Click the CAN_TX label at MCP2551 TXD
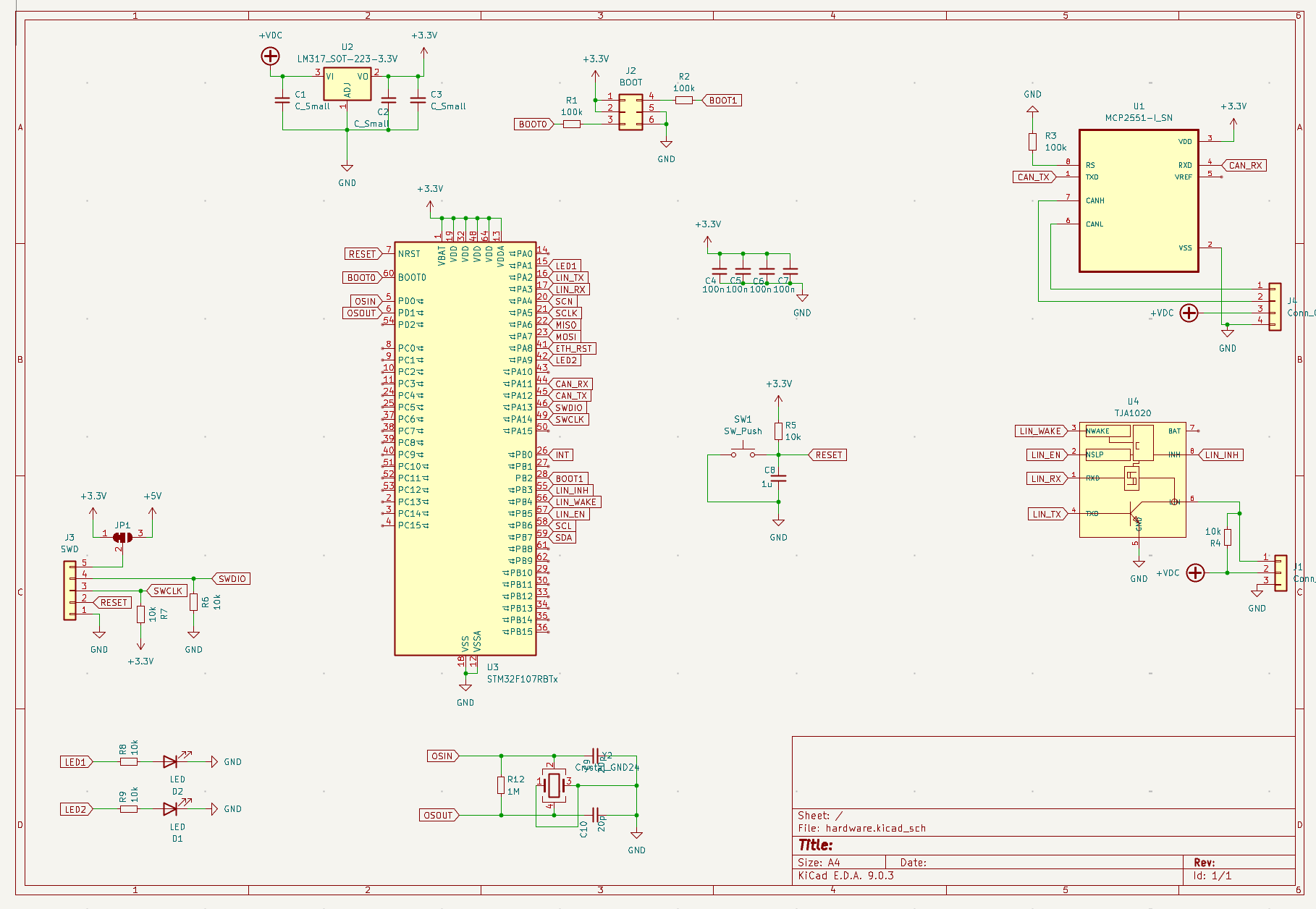The width and height of the screenshot is (1316, 909). click(1034, 177)
